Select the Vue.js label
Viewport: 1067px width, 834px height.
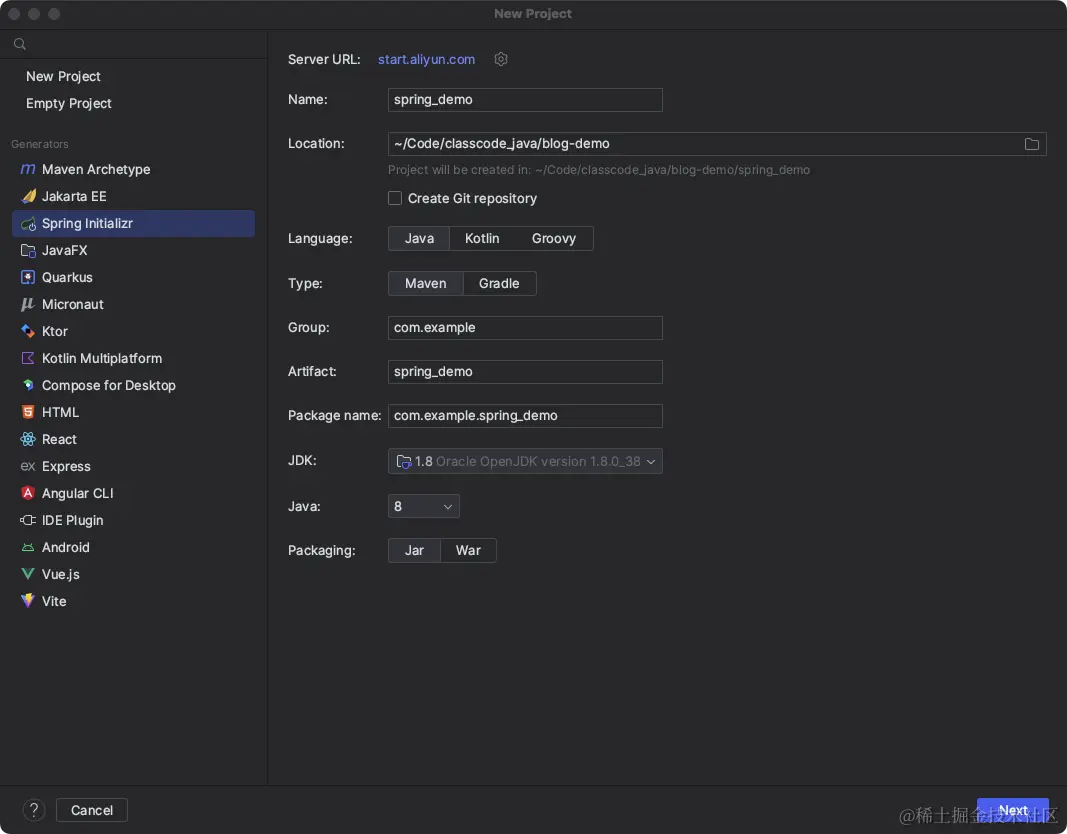click(x=61, y=575)
